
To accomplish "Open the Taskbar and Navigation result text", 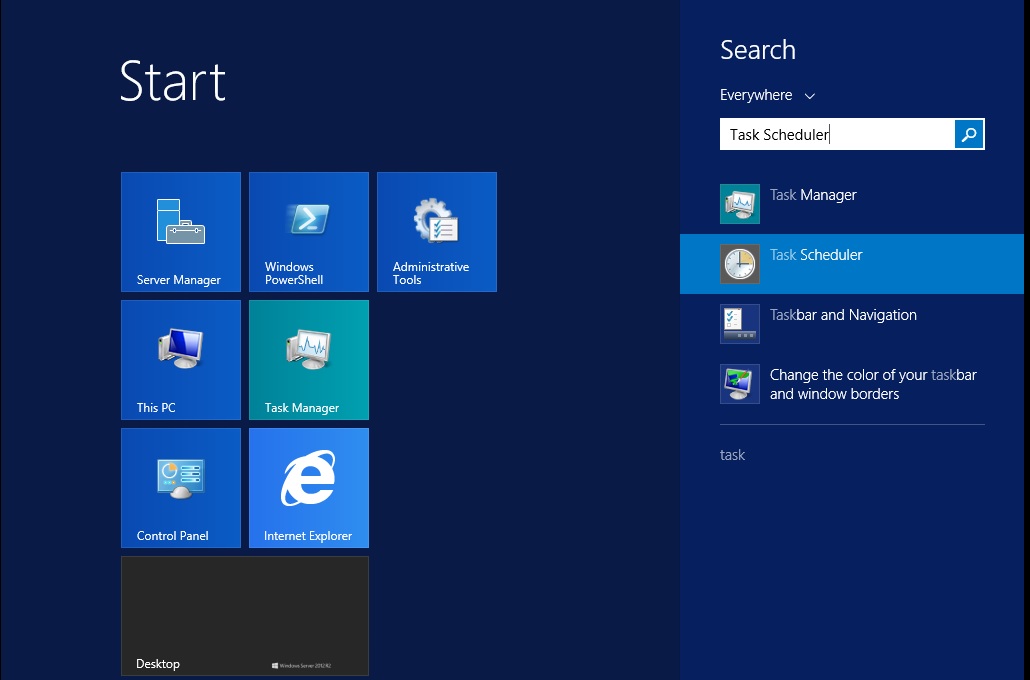I will point(843,315).
